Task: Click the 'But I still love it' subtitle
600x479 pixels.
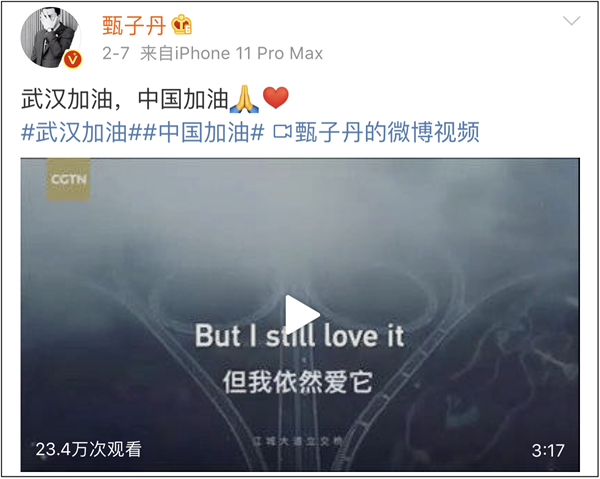Action: point(300,336)
